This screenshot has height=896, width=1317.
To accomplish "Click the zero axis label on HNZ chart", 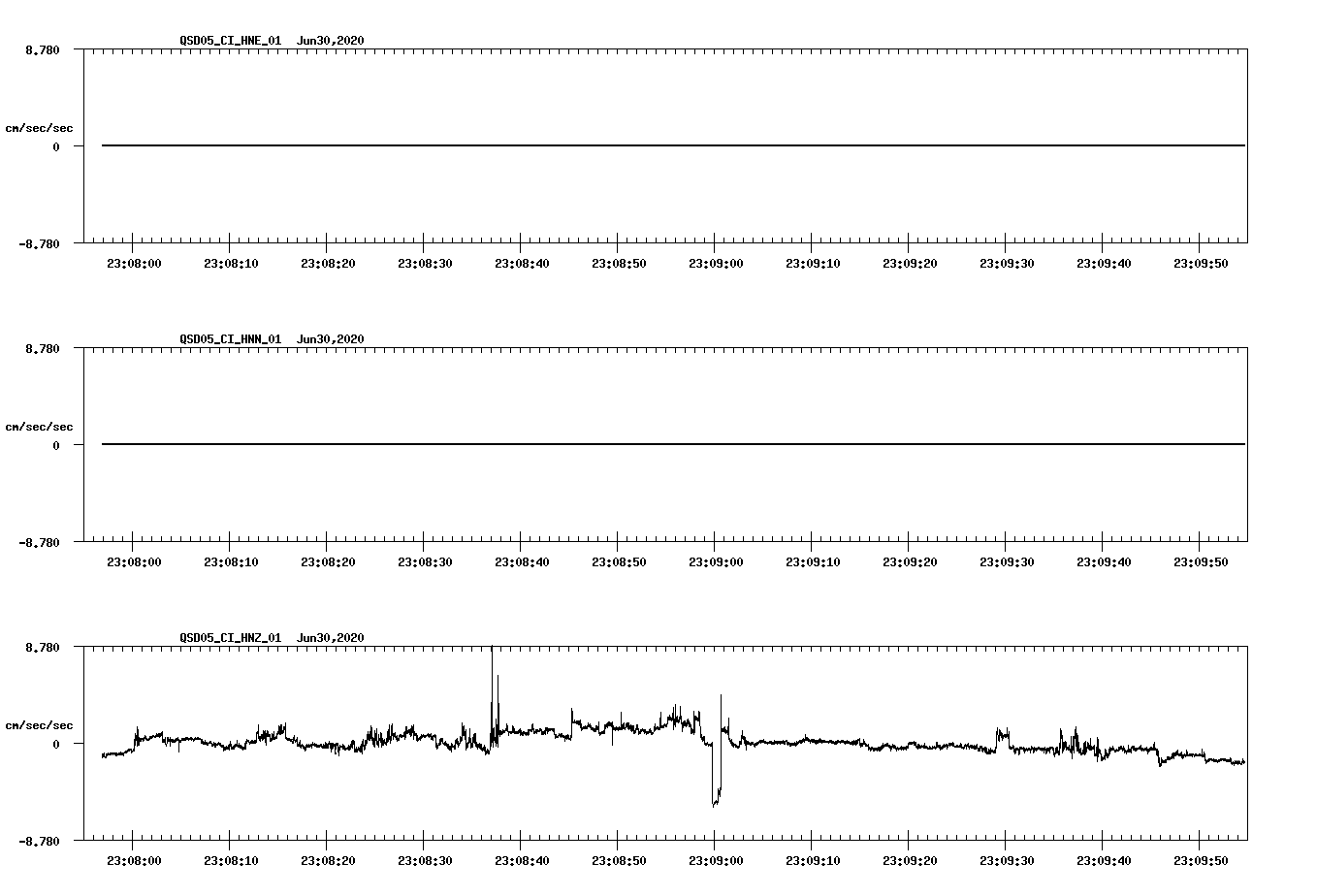I will coord(56,744).
